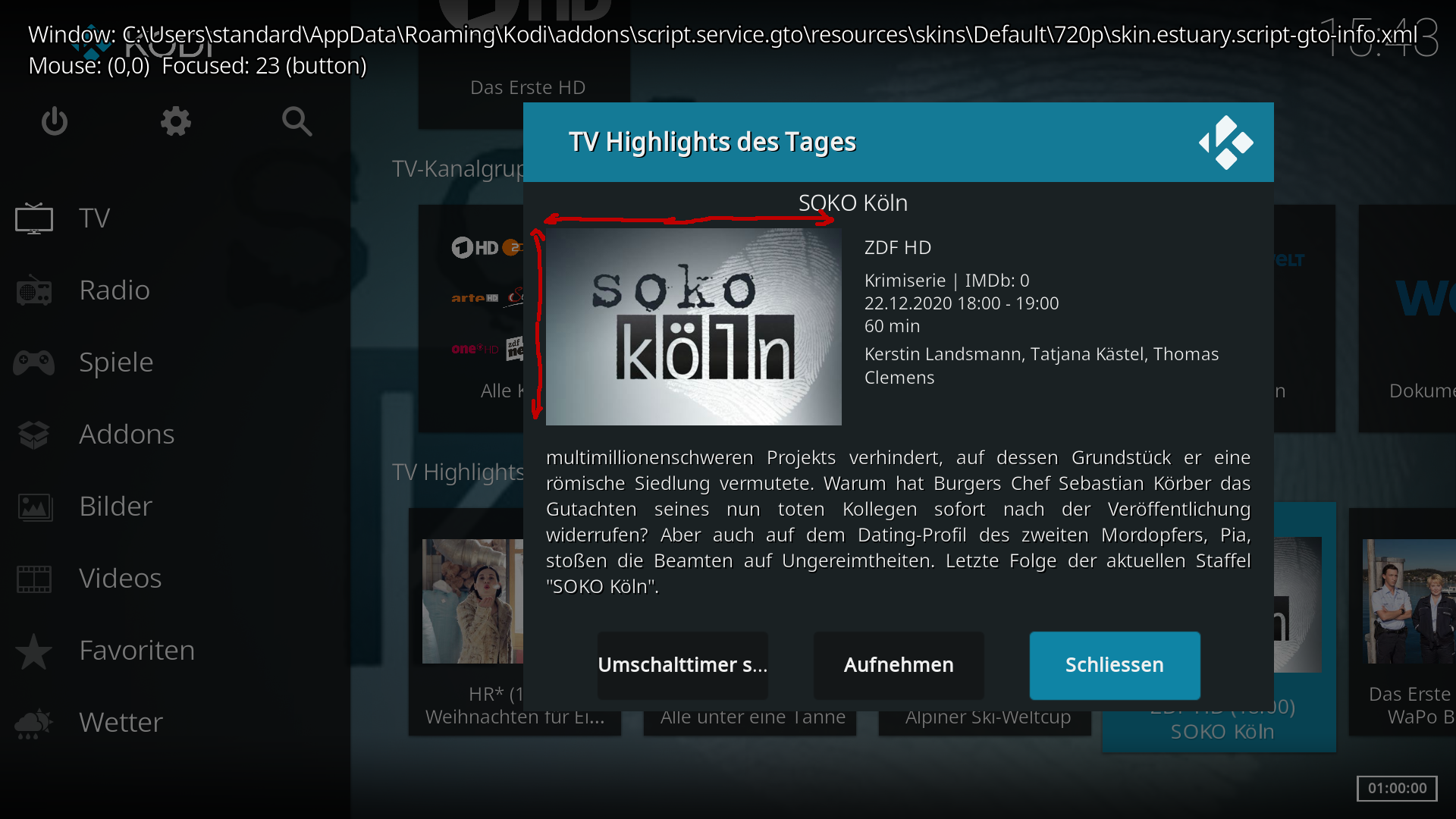The image size is (1456, 819).
Task: Click the plot description text
Action: point(898,522)
